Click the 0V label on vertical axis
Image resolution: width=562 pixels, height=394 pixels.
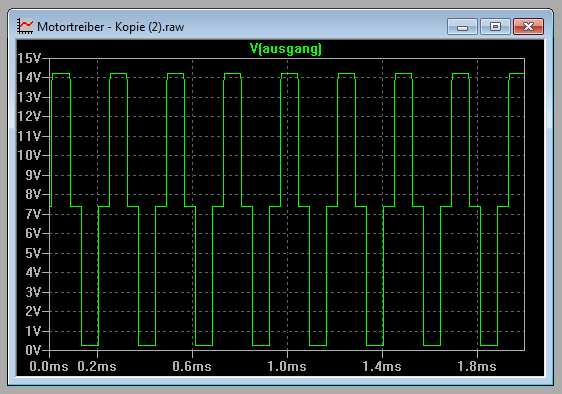[33, 350]
